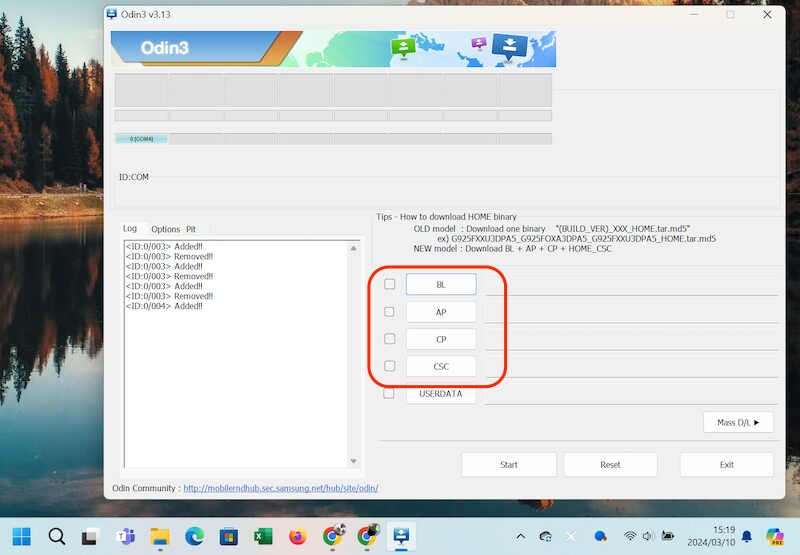Switch to the Options tab
Image resolution: width=800 pixels, height=555 pixels.
[165, 229]
